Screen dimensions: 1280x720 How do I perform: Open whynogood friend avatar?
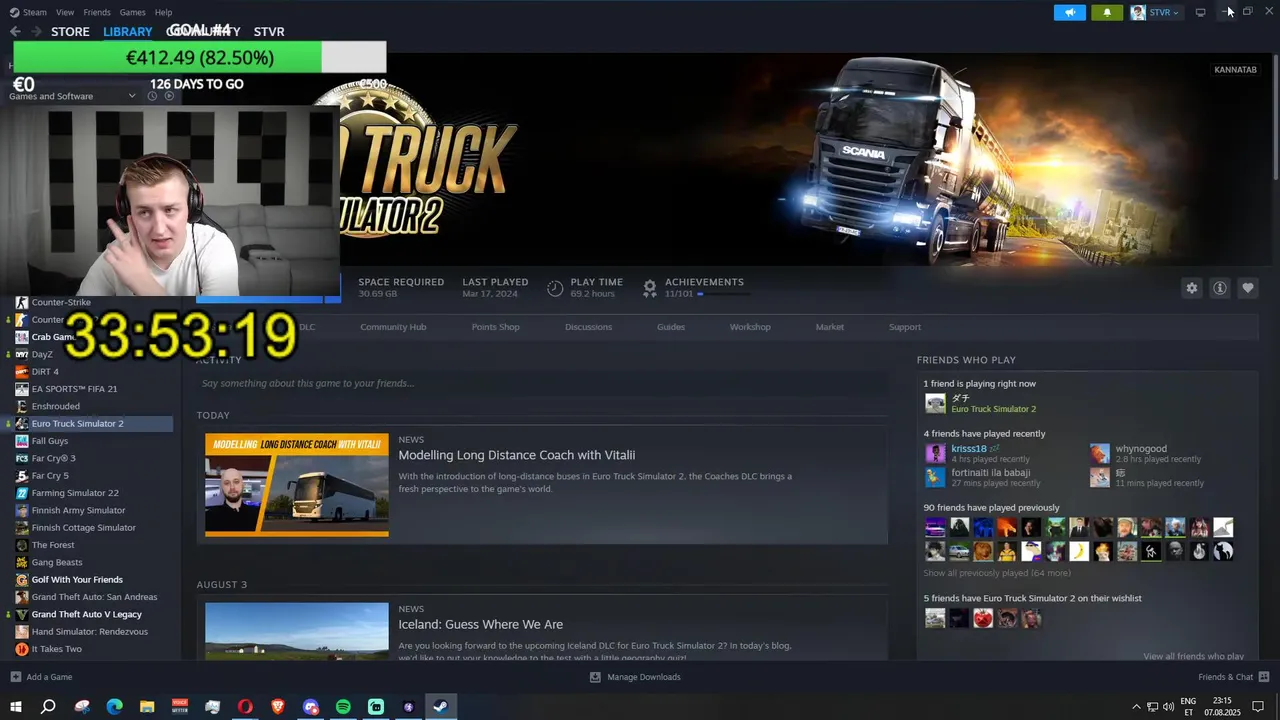click(1100, 454)
